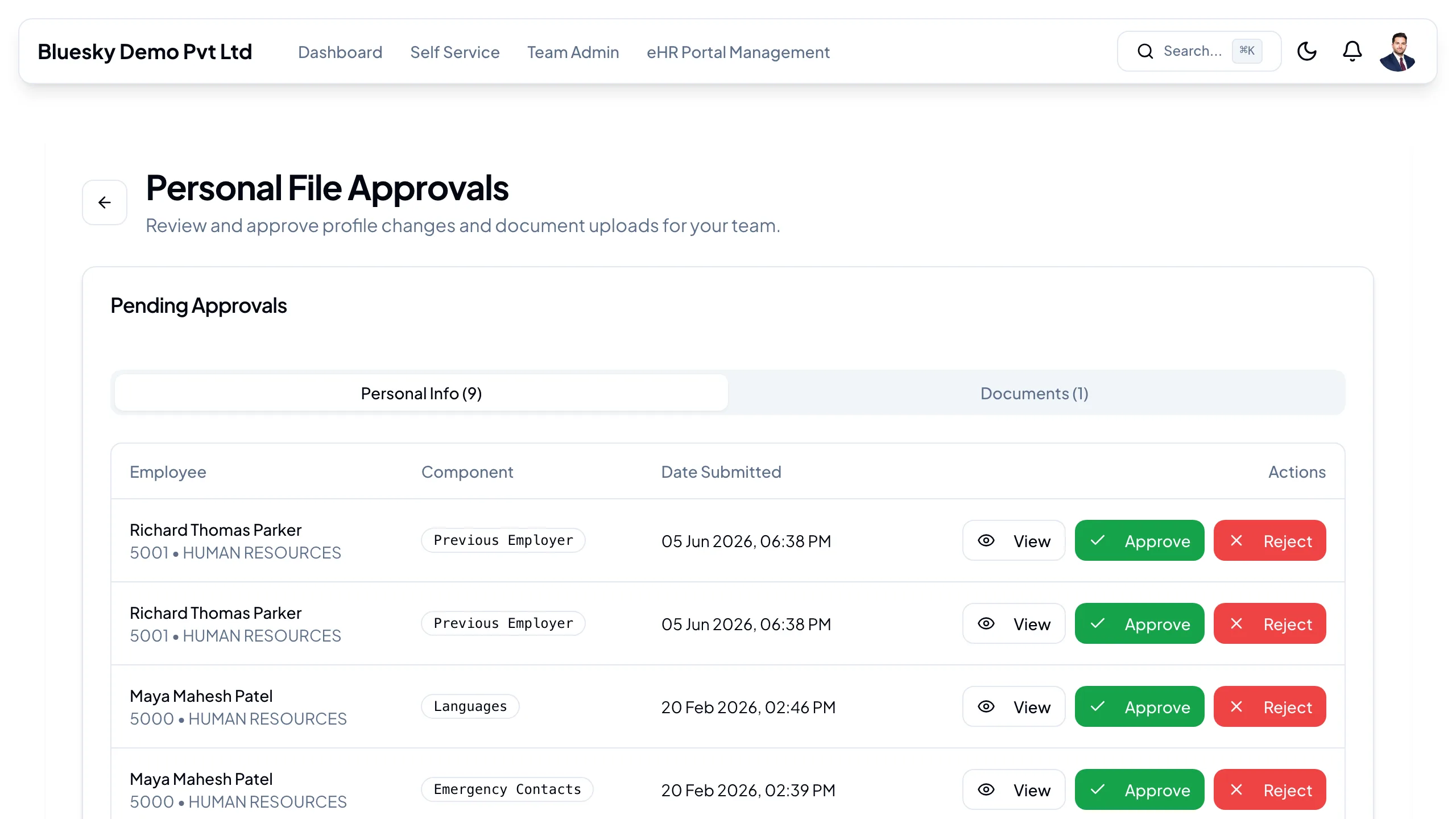Viewport: 1456px width, 819px height.
Task: View Maya Mahesh Patel Emergency Contacts request
Action: (1014, 789)
